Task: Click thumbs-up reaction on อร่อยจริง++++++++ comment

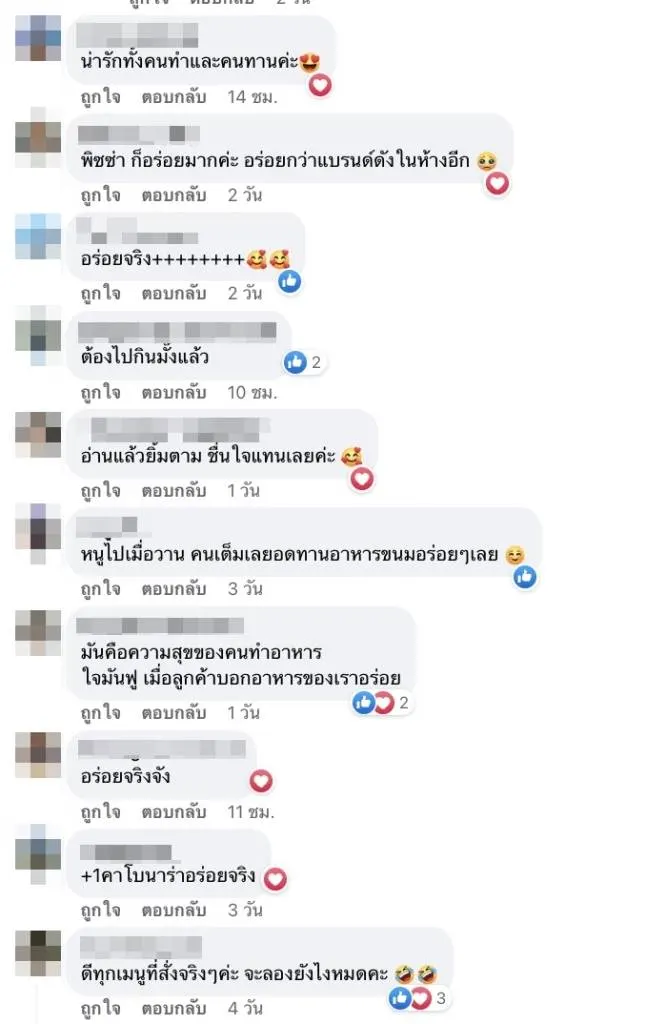Action: pyautogui.click(x=290, y=281)
